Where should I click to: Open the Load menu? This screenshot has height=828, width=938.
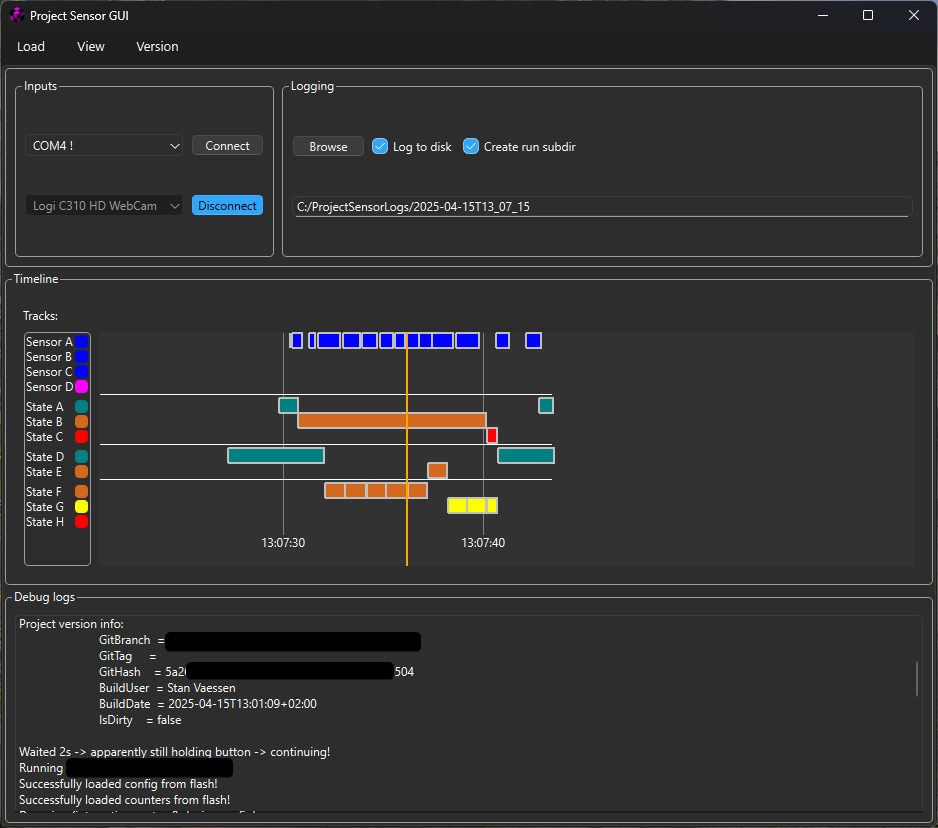tap(31, 46)
